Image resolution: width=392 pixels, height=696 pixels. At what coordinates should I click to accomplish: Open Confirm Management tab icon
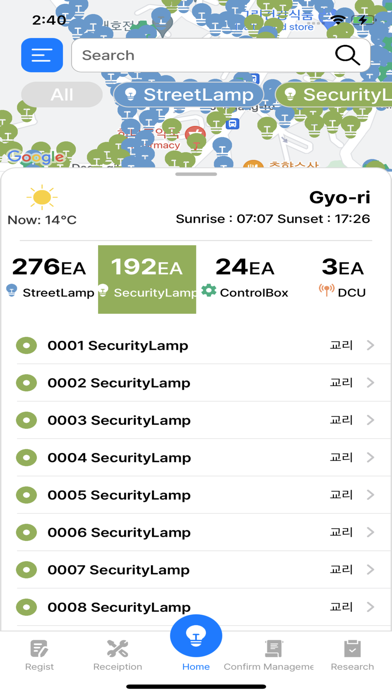pyautogui.click(x=274, y=649)
